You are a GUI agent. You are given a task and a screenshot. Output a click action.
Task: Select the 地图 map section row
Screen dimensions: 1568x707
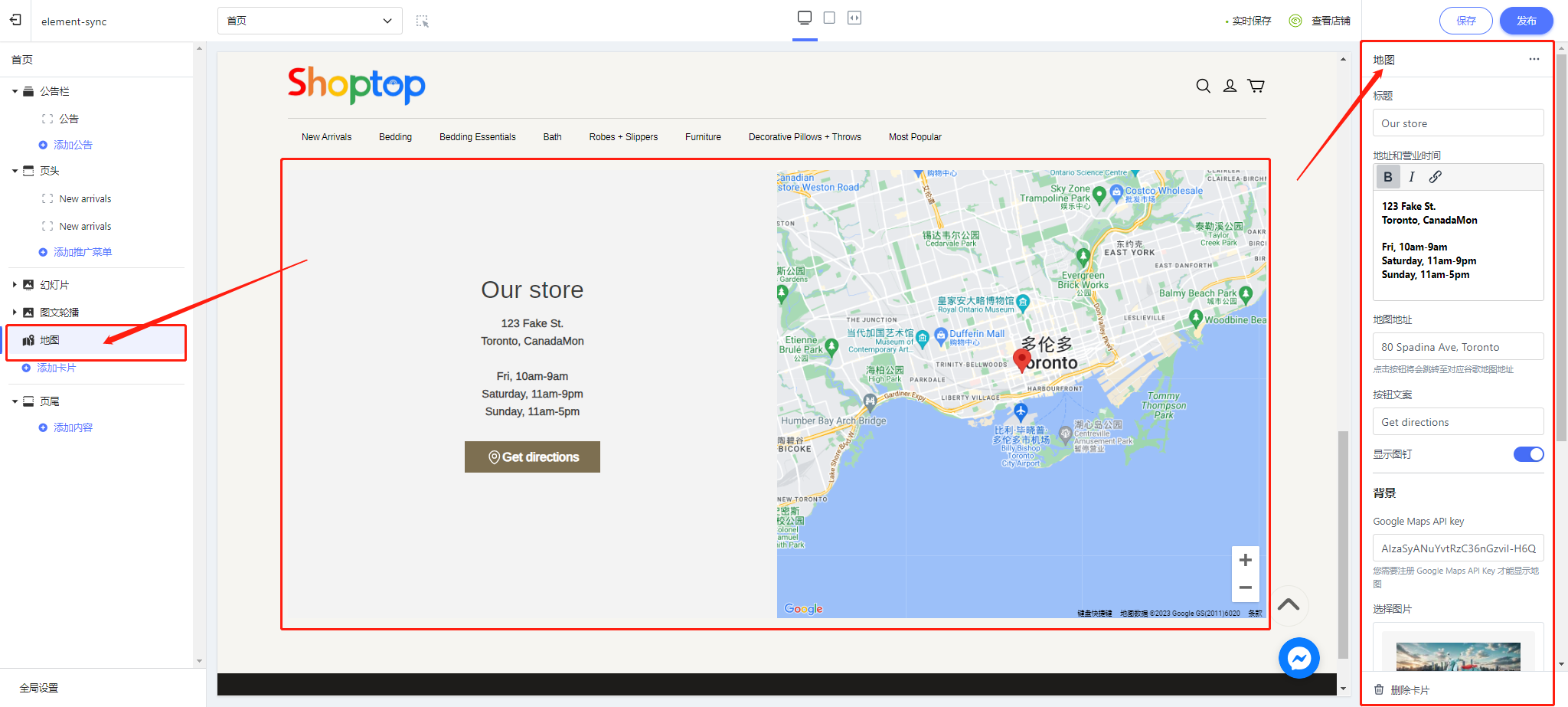[96, 342]
